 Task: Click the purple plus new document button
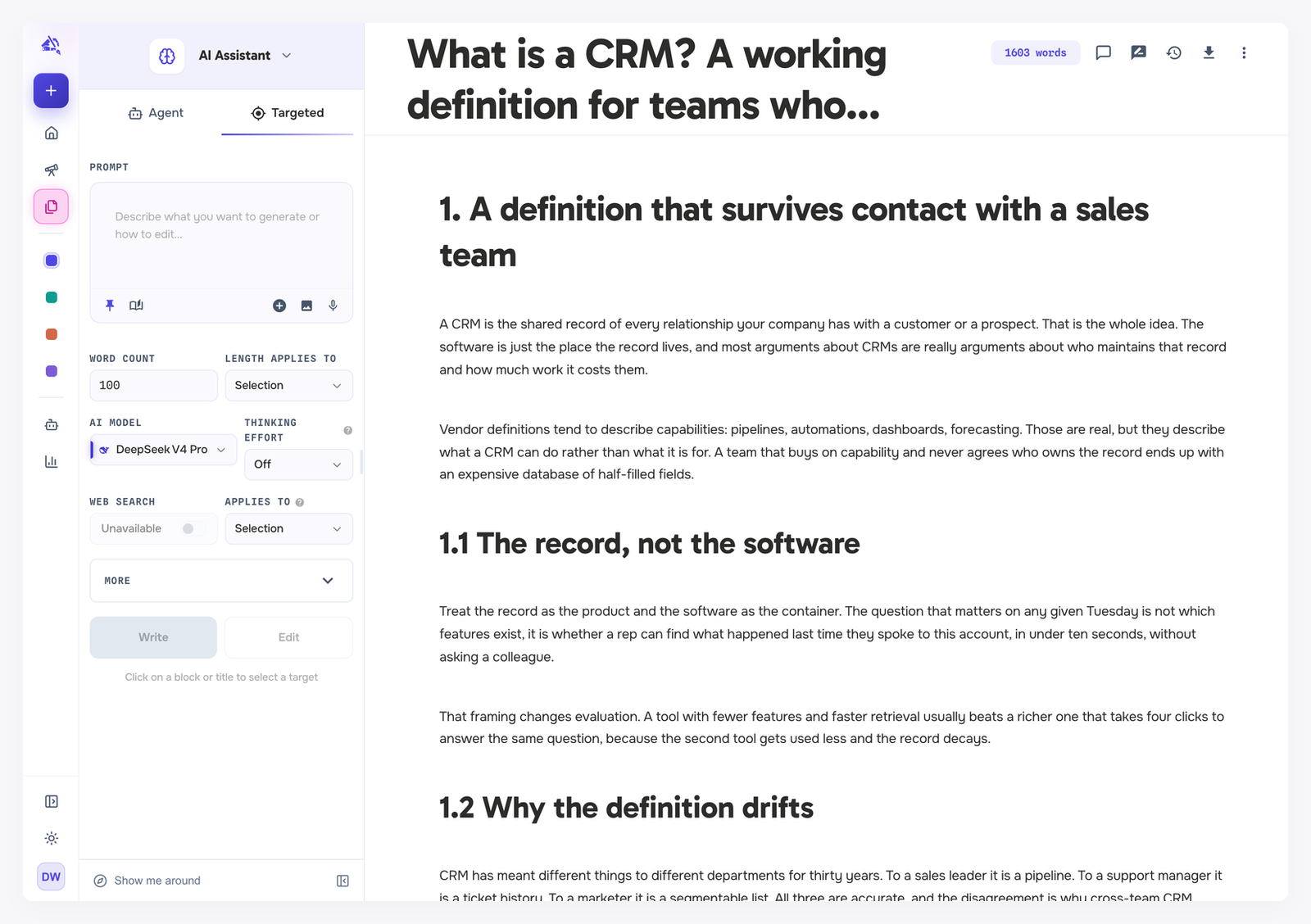point(51,91)
